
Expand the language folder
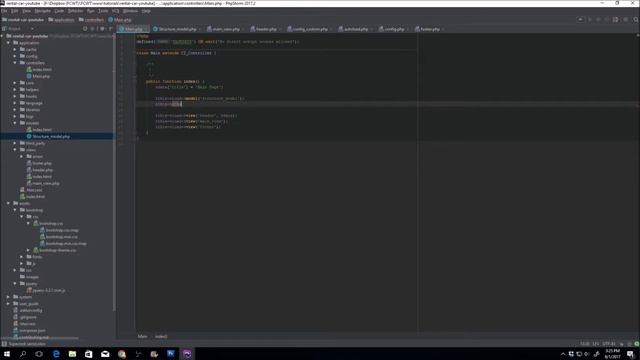[15, 103]
